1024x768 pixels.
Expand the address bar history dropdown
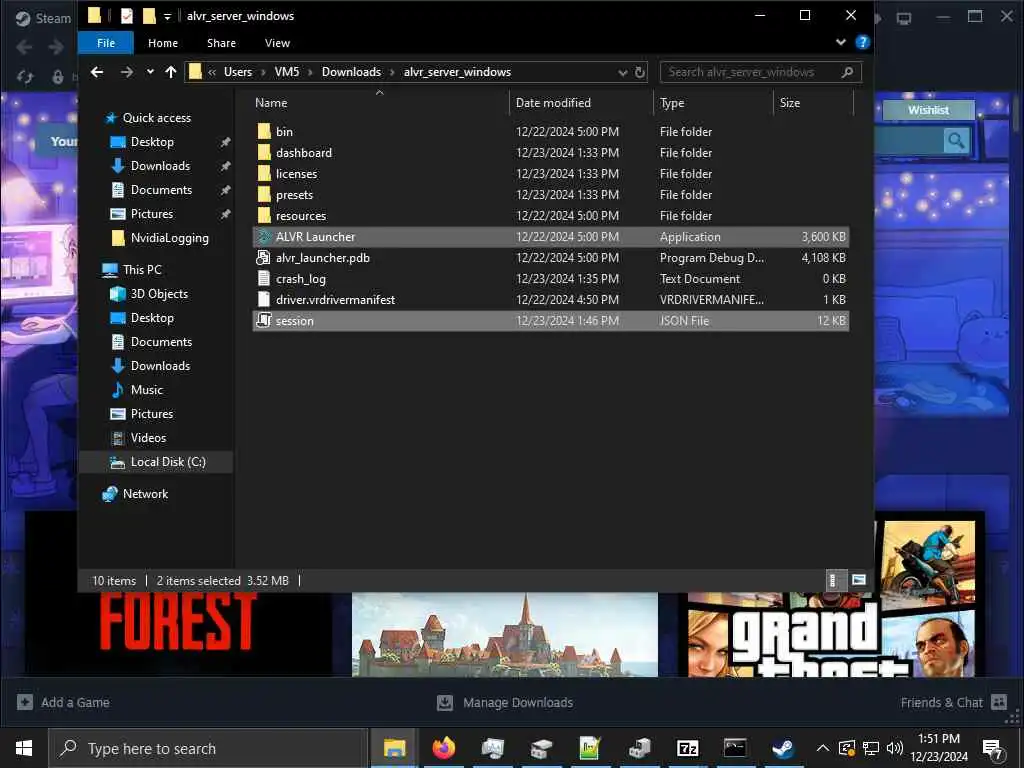point(622,72)
